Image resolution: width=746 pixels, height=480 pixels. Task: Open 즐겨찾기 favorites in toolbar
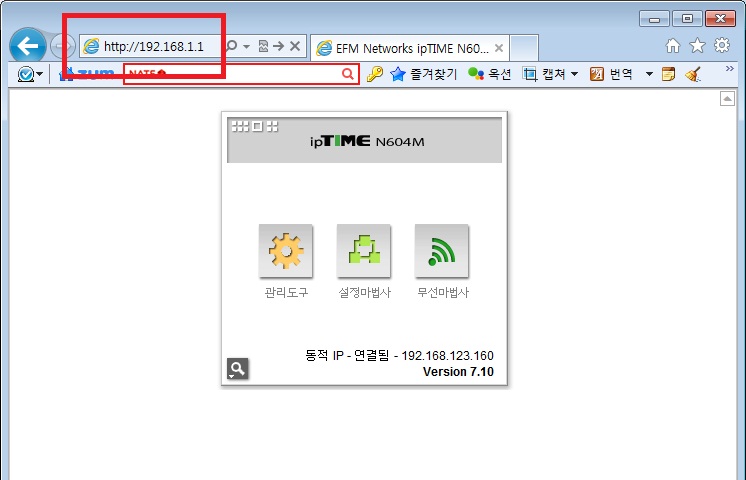(423, 74)
